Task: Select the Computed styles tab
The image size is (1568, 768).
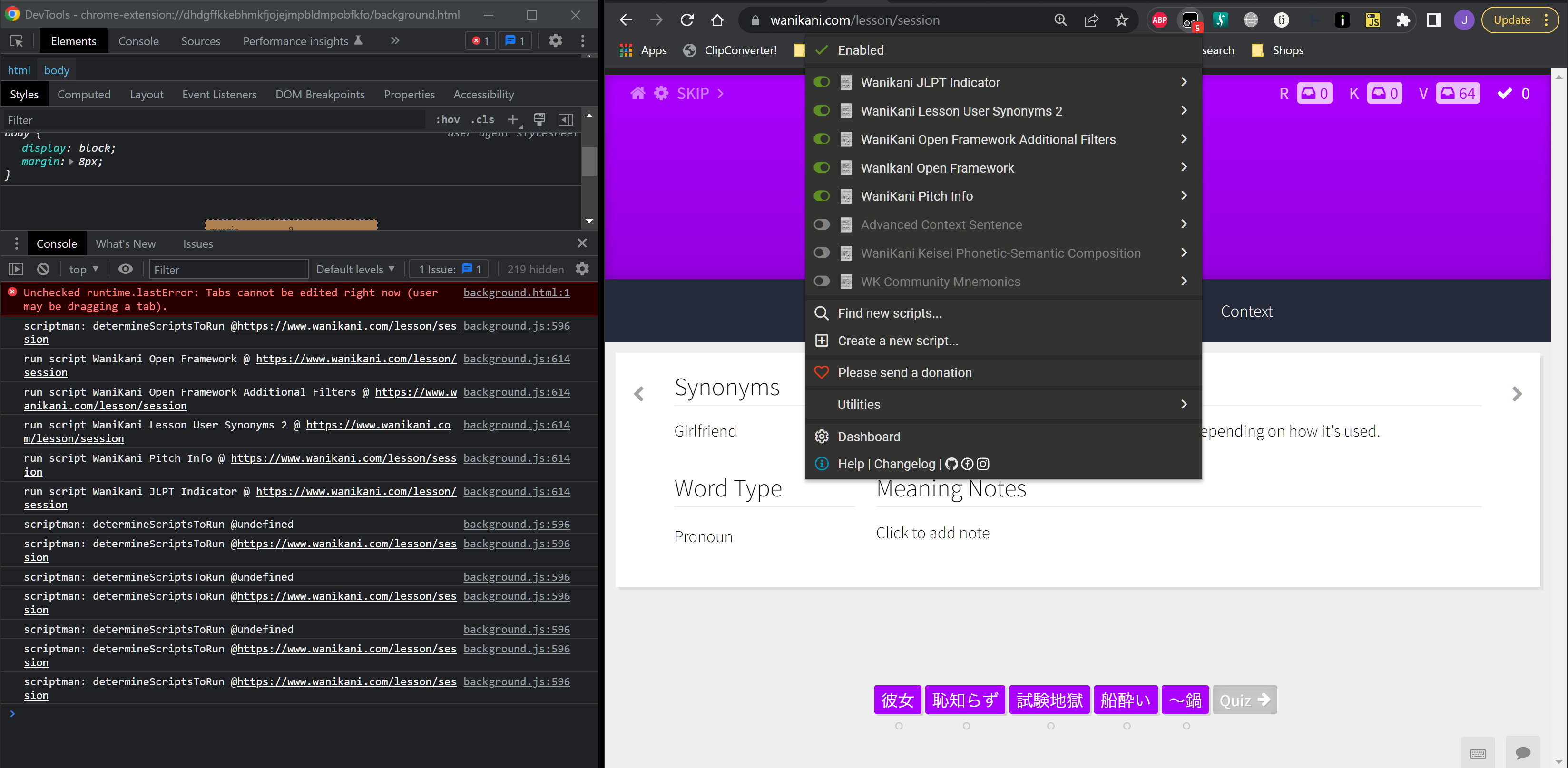Action: point(84,94)
